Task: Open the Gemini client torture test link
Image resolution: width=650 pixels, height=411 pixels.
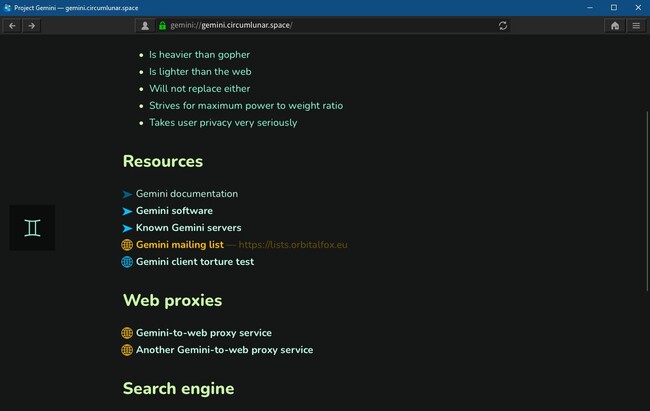Action: (195, 262)
